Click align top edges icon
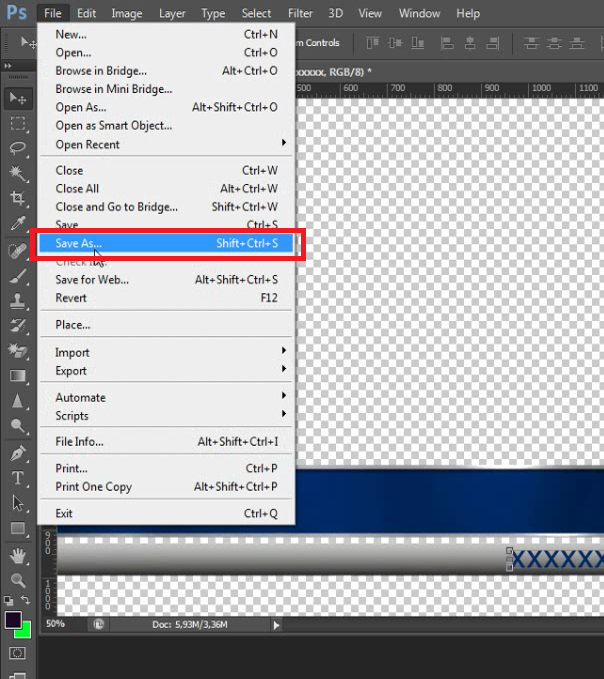This screenshot has height=679, width=604. click(x=372, y=43)
